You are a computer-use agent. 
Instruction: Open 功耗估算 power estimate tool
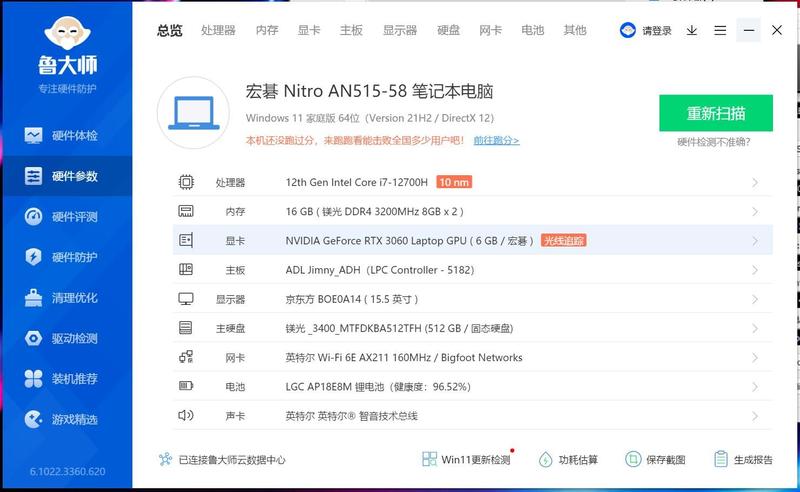click(x=568, y=460)
